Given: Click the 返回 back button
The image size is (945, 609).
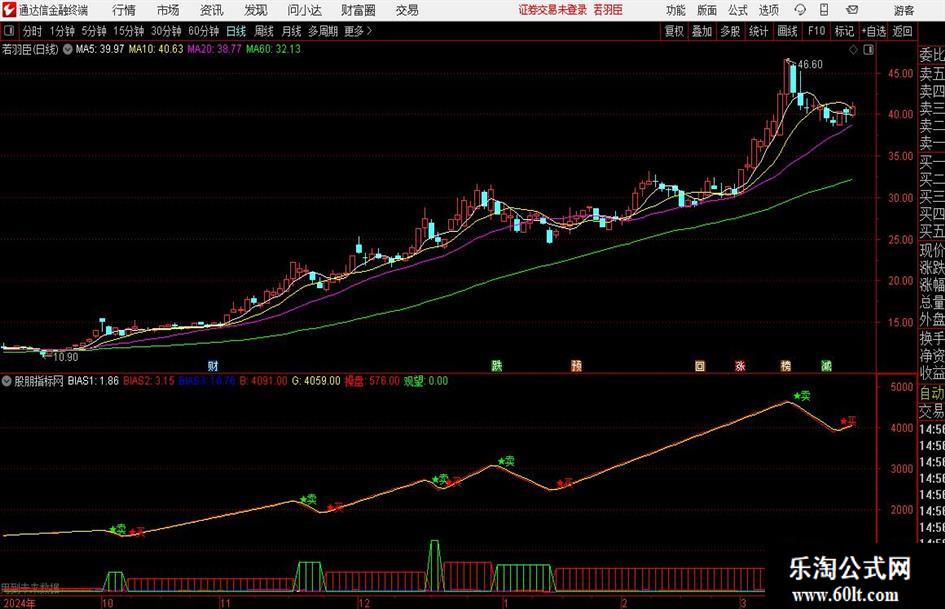Looking at the screenshot, I should 902,31.
